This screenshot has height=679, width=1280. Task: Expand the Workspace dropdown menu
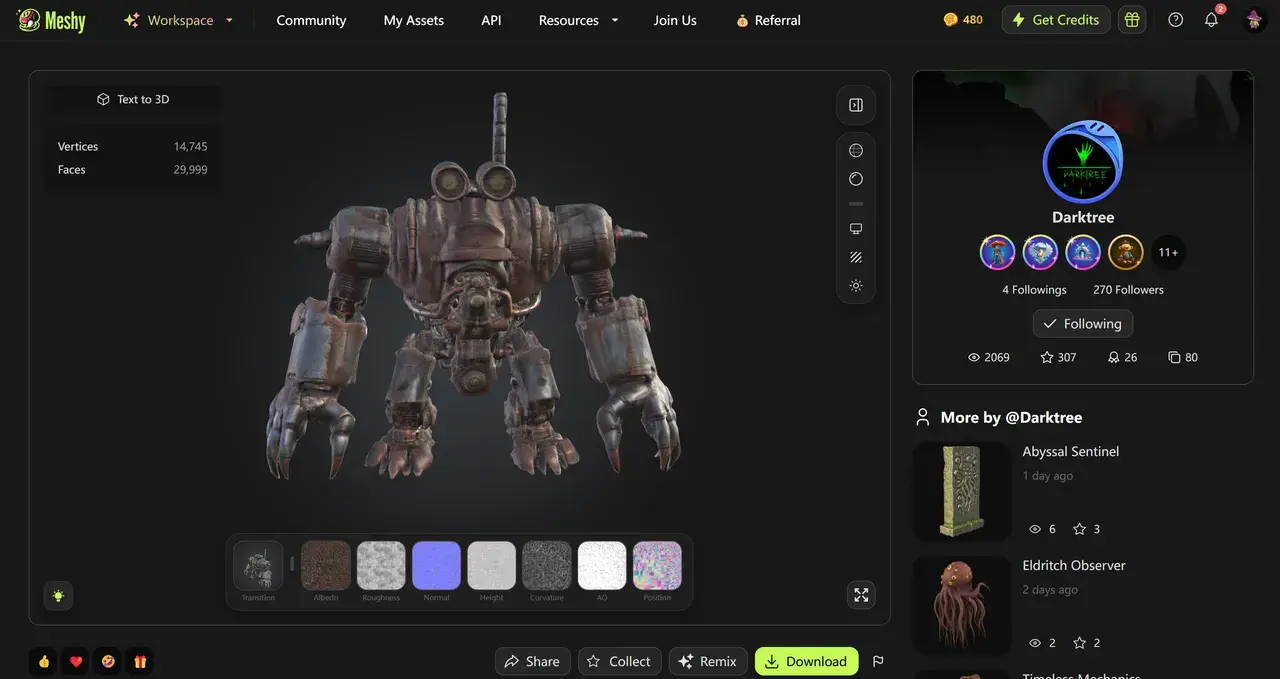[x=179, y=20]
